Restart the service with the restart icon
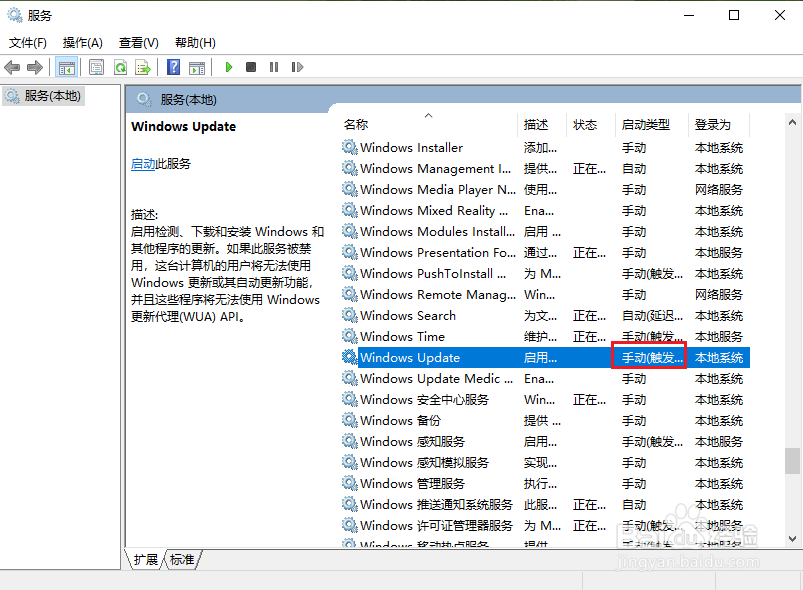This screenshot has width=803, height=590. pos(297,67)
